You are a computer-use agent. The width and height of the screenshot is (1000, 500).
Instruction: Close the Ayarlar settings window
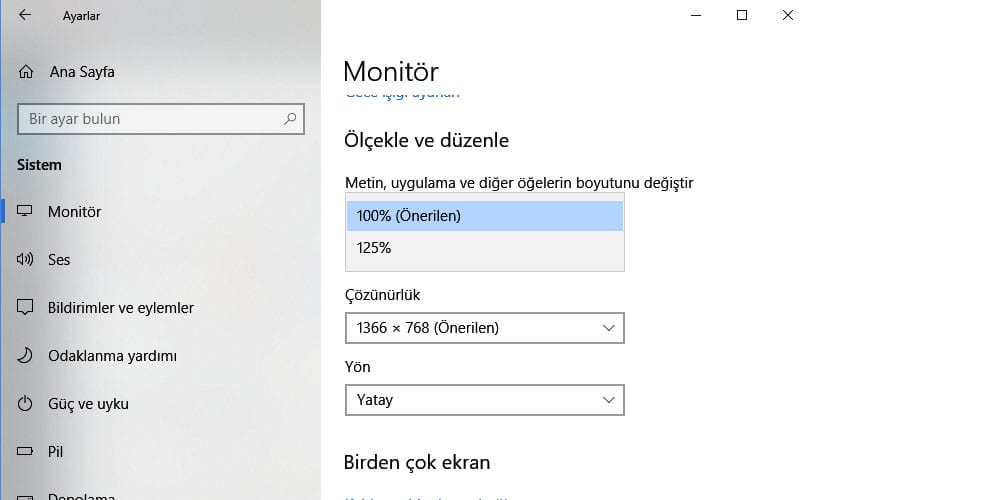[x=788, y=15]
